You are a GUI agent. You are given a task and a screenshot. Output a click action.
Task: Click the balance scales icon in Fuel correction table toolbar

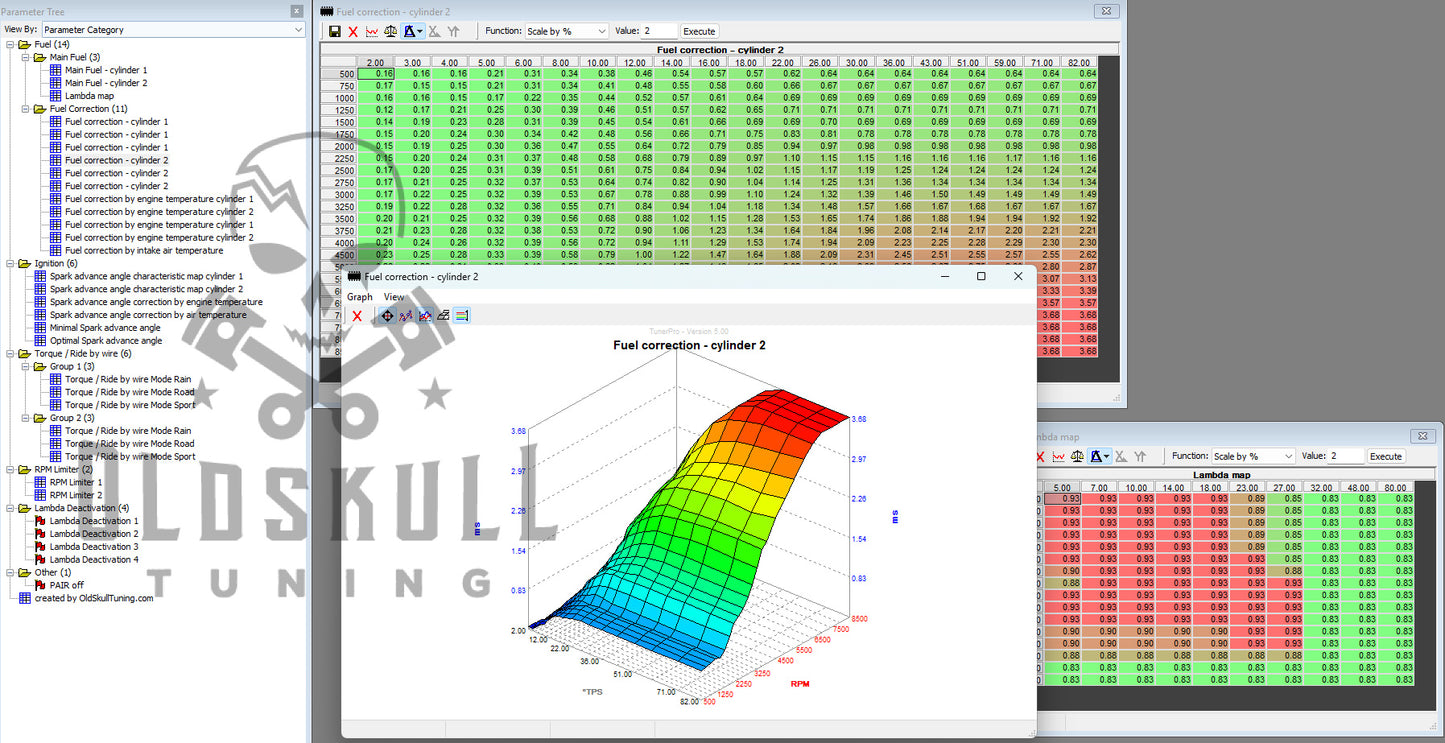pyautogui.click(x=391, y=32)
